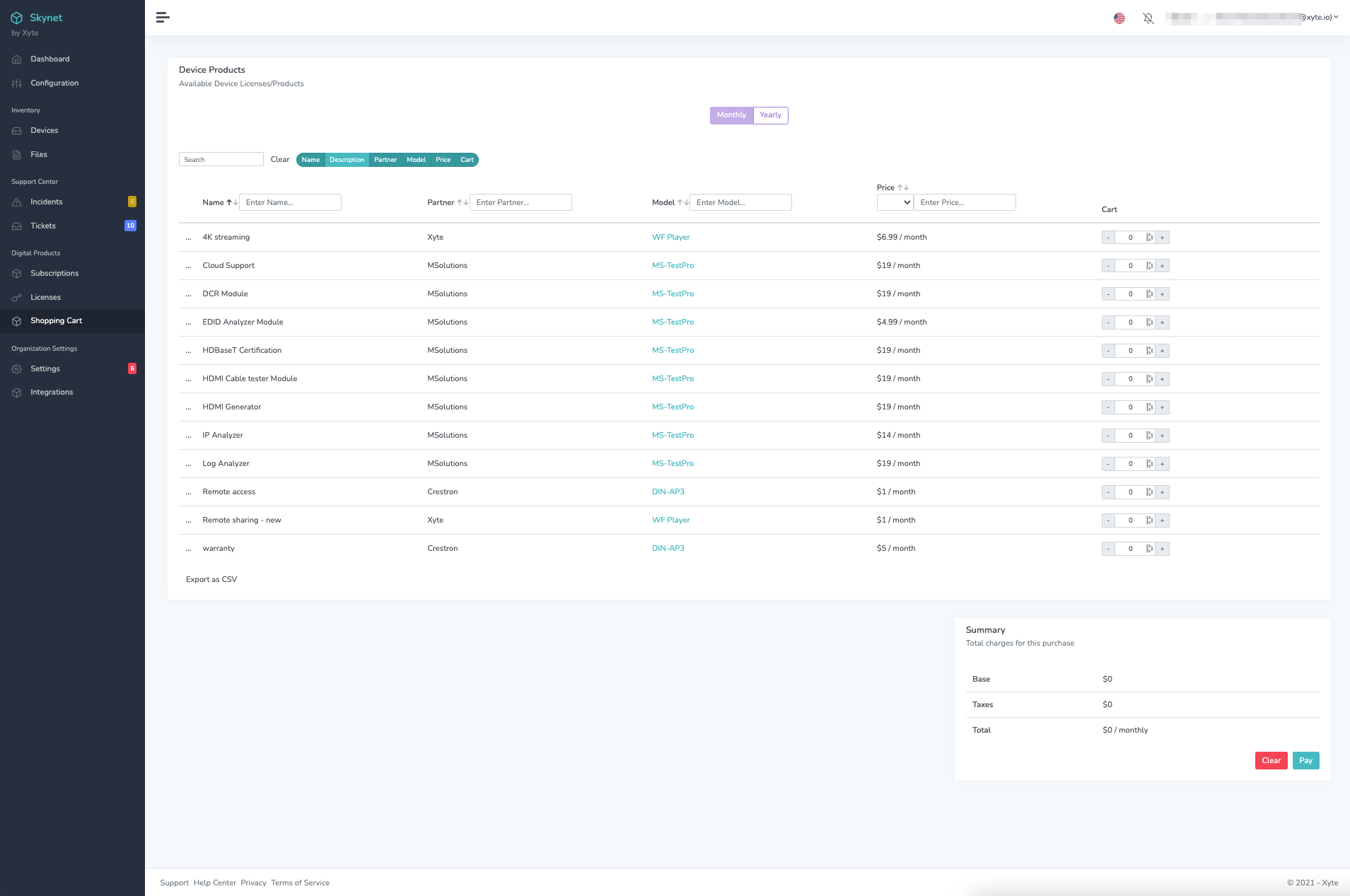
Task: Open the Settings gear icon
Action: (17, 369)
